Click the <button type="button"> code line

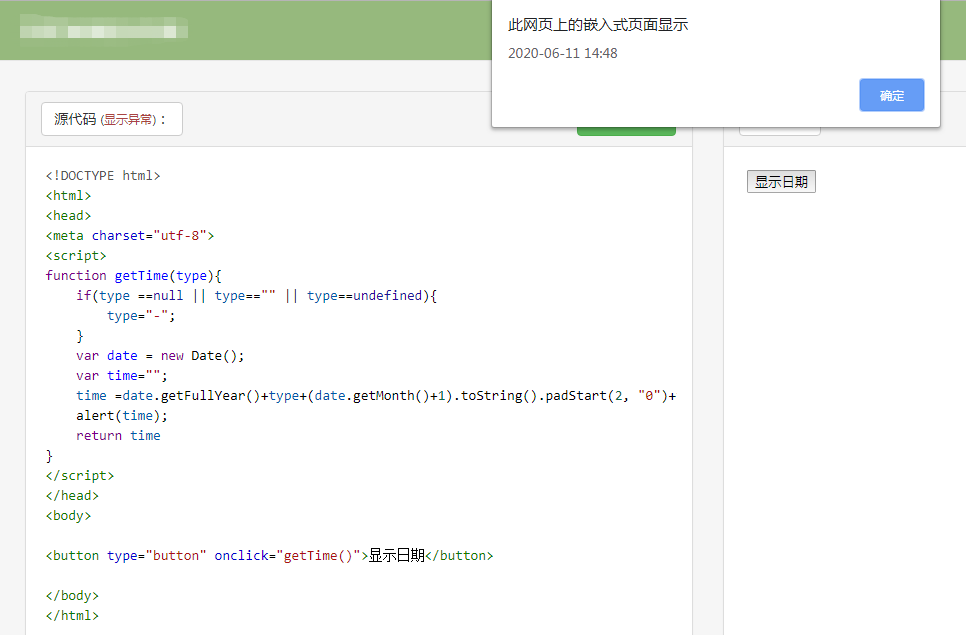click(269, 556)
